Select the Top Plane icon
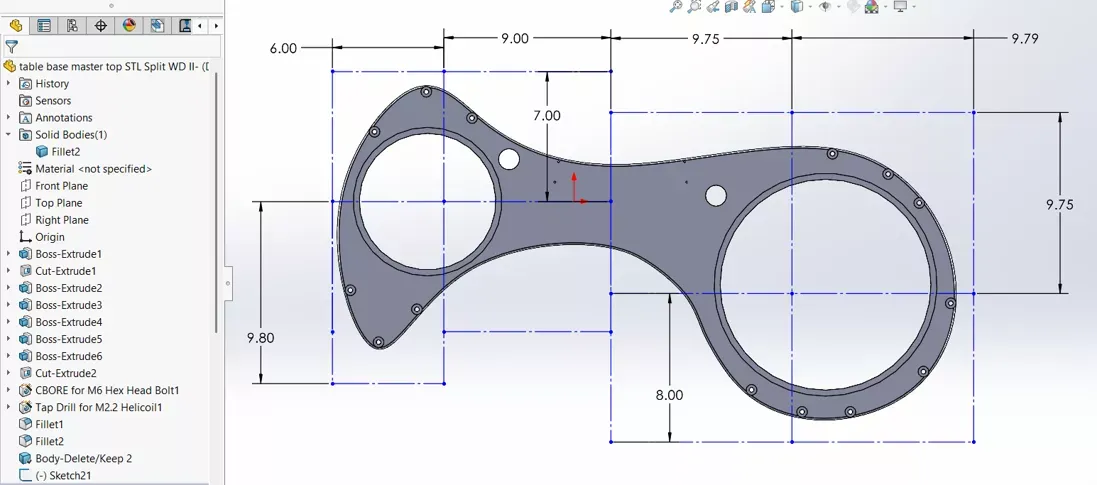The image size is (1097, 485). [26, 203]
